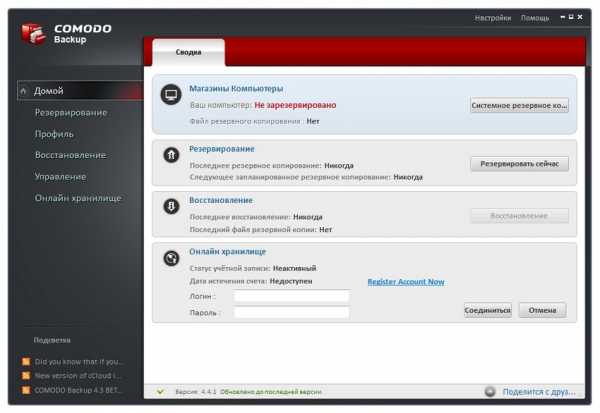600x413 pixels.
Task: Click the Поделится с друз... link
Action: (x=539, y=392)
